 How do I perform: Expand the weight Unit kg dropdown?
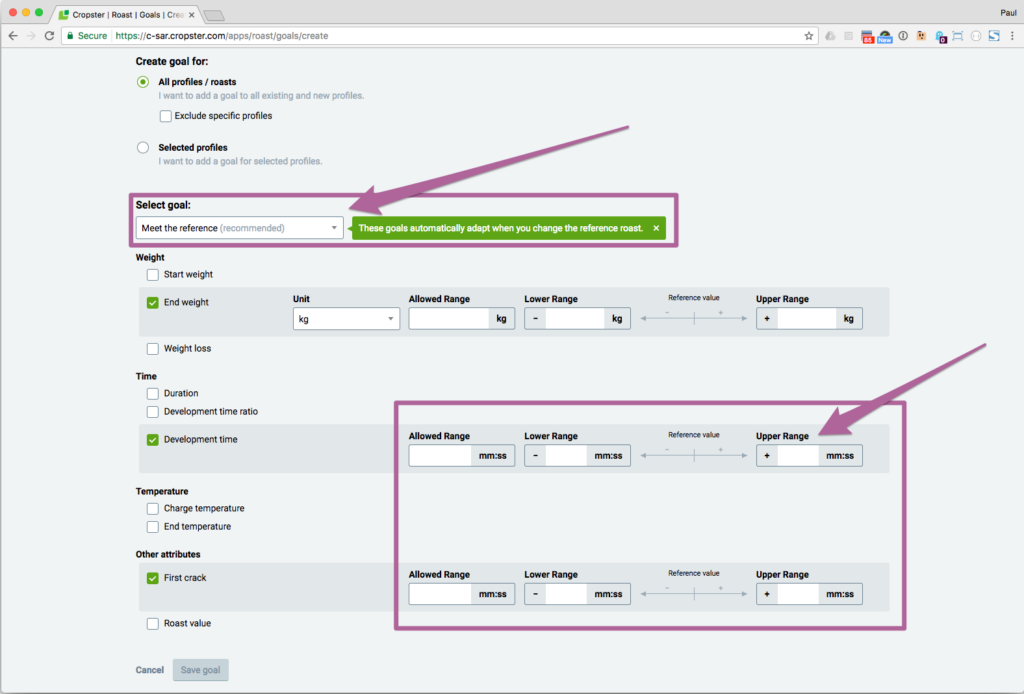coord(346,319)
